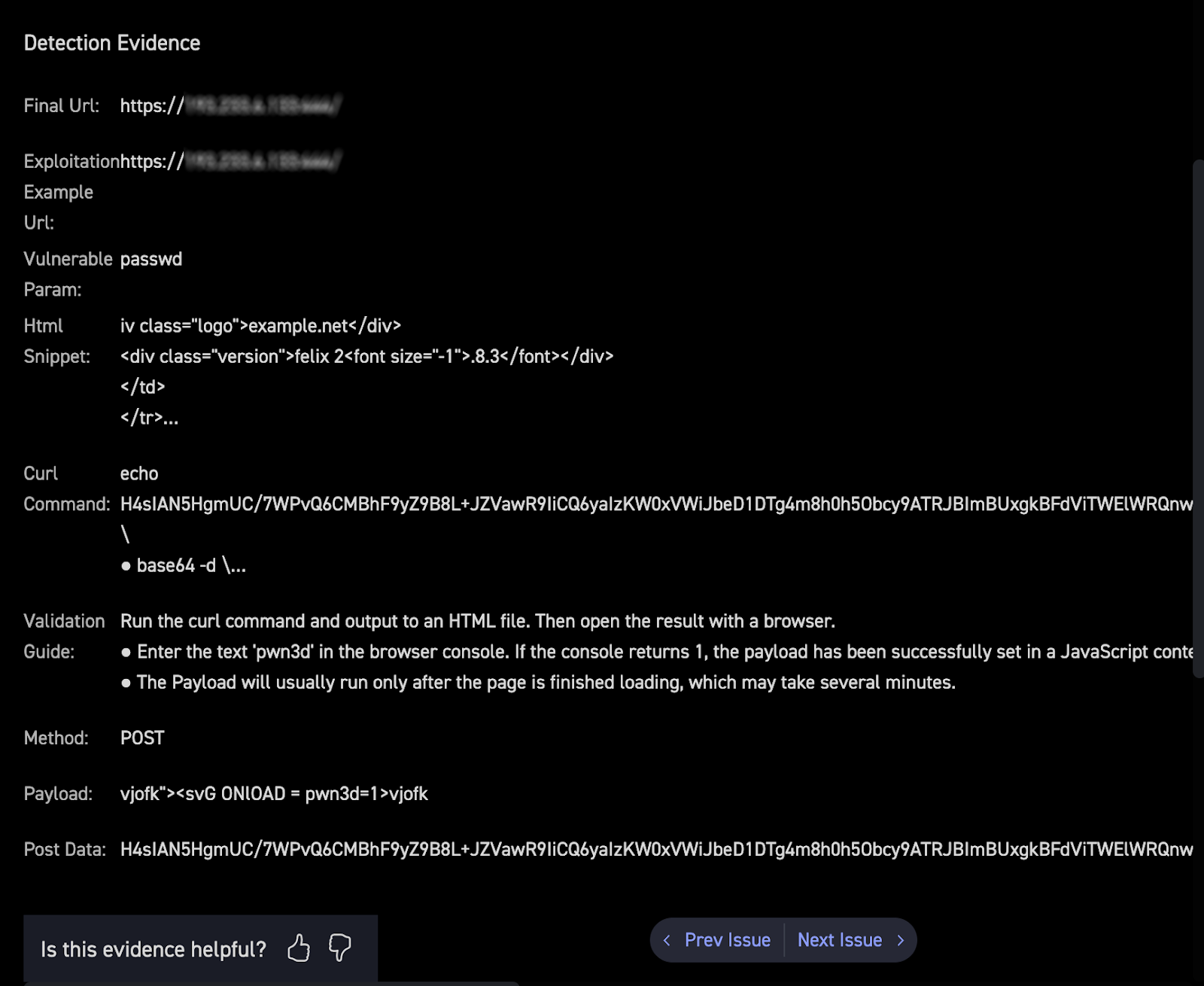Click the base64 -d bullet line
Viewport: 1204px width, 986px height.
click(x=184, y=565)
